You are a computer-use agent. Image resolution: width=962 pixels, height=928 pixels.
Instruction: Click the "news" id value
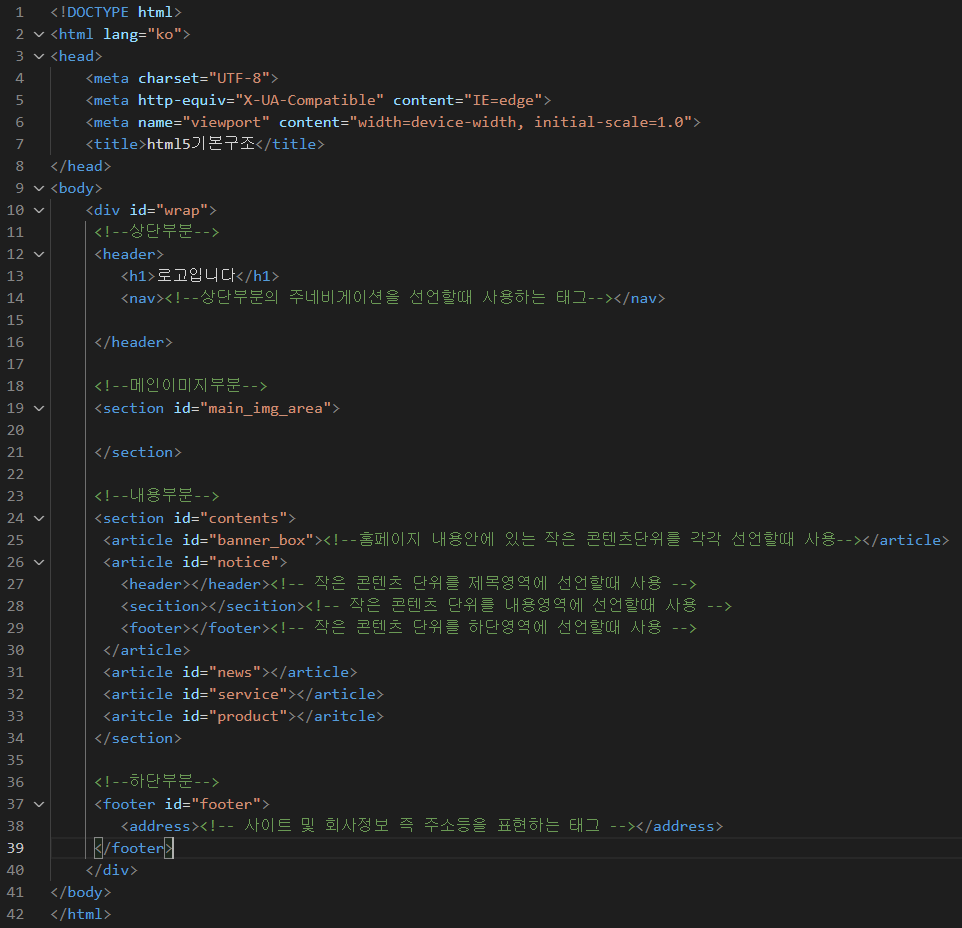[235, 673]
